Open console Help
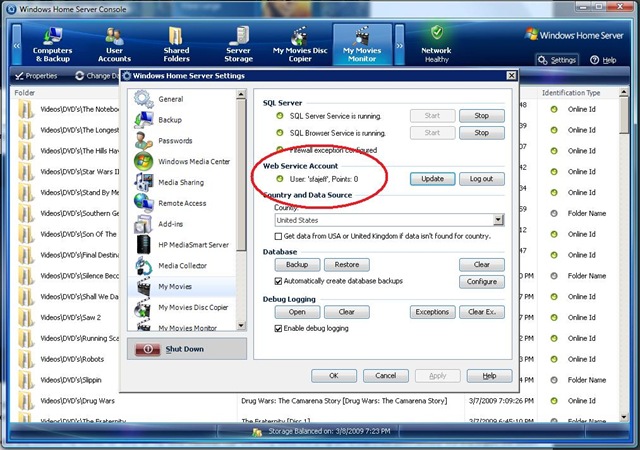 pos(603,60)
